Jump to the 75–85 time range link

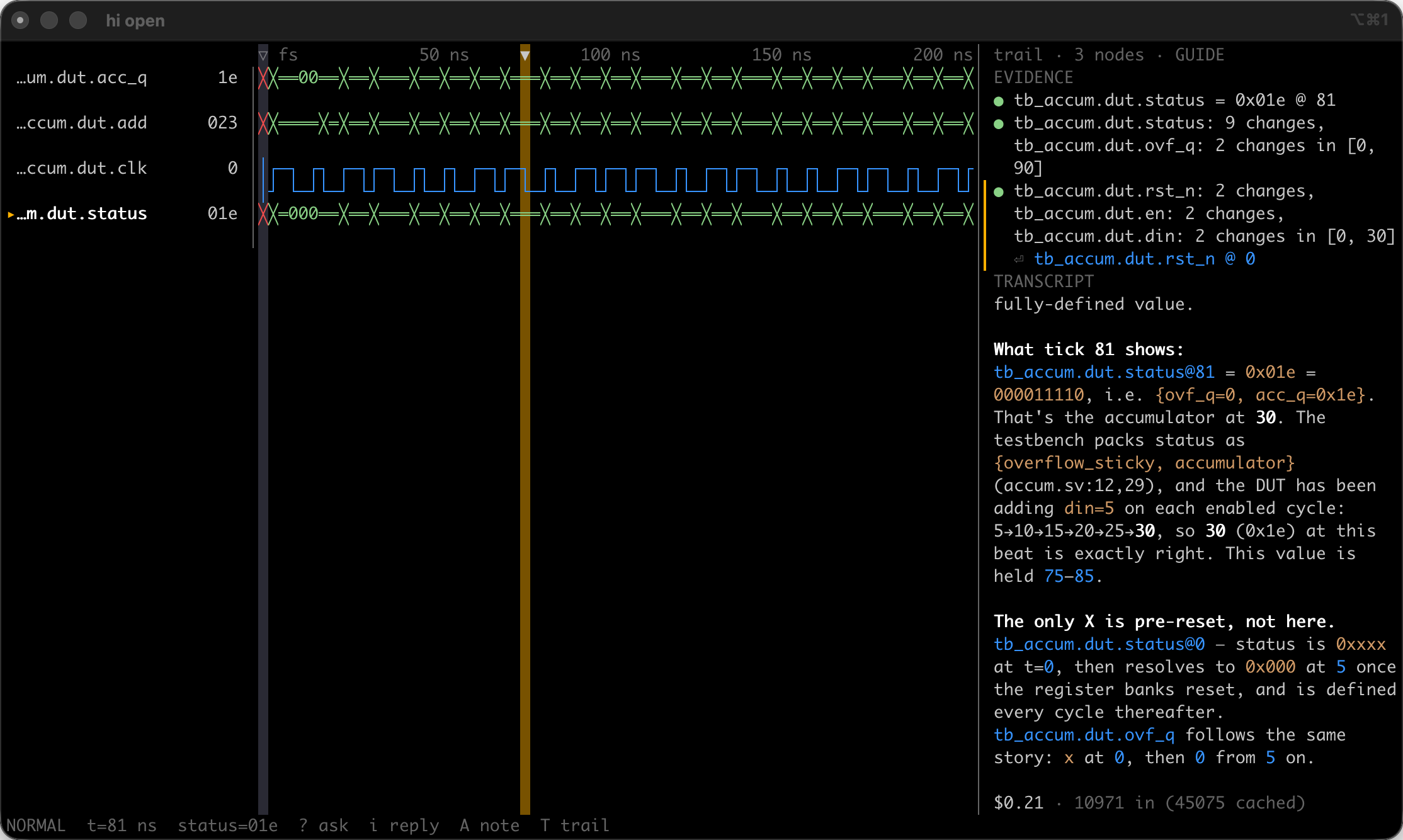point(1069,576)
